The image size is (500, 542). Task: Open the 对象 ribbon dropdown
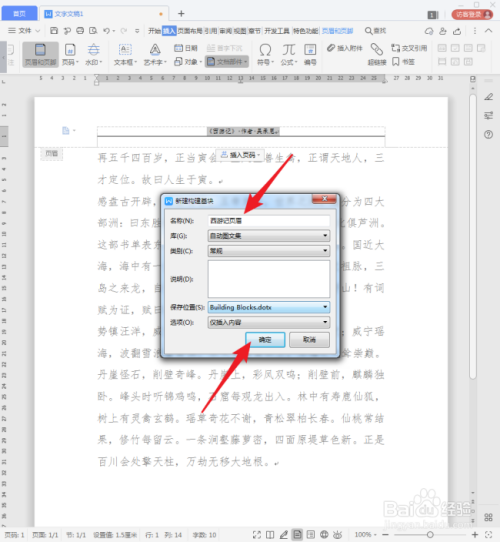(188, 62)
